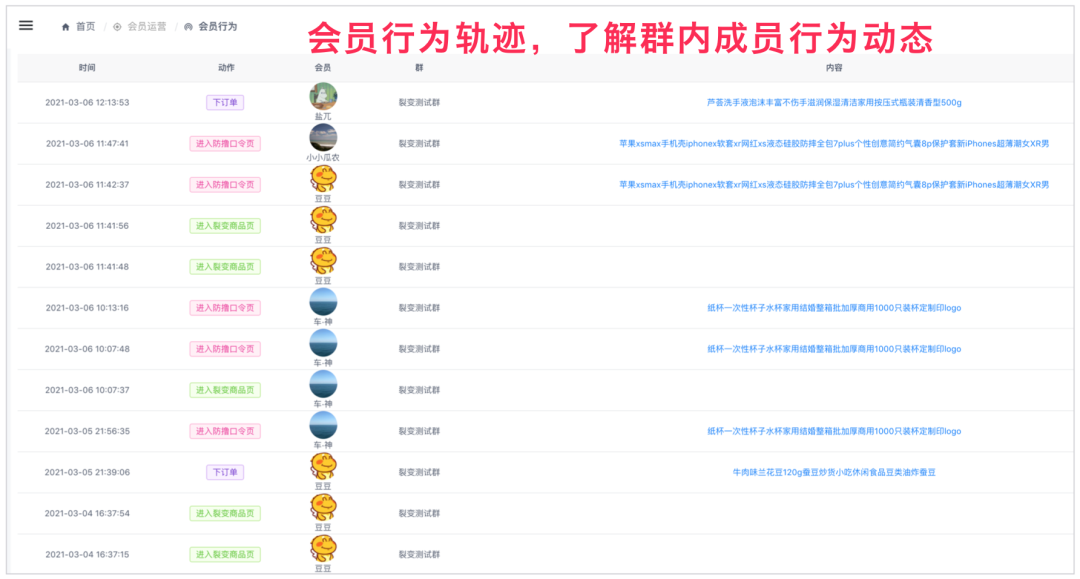Click 裂变测试群 in 11:41:56 row
Image resolution: width=1080 pixels, height=579 pixels.
419,226
